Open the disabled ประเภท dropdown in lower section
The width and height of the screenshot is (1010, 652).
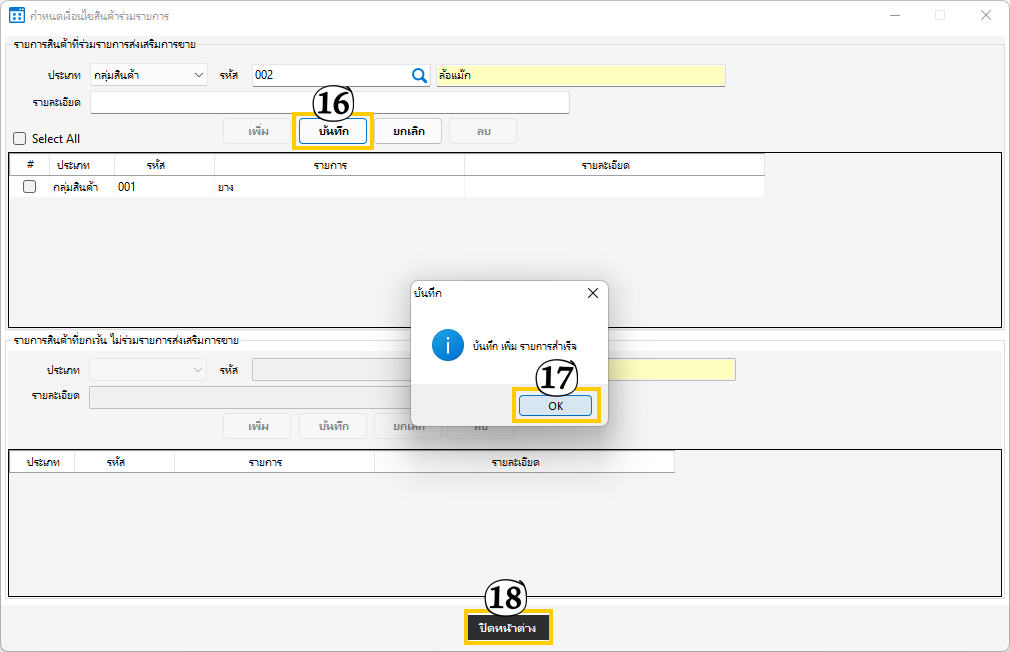(x=148, y=370)
